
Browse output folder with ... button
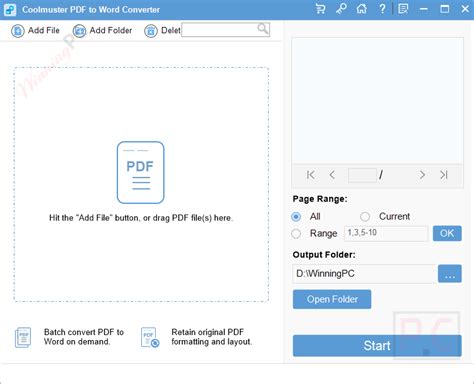coord(450,274)
